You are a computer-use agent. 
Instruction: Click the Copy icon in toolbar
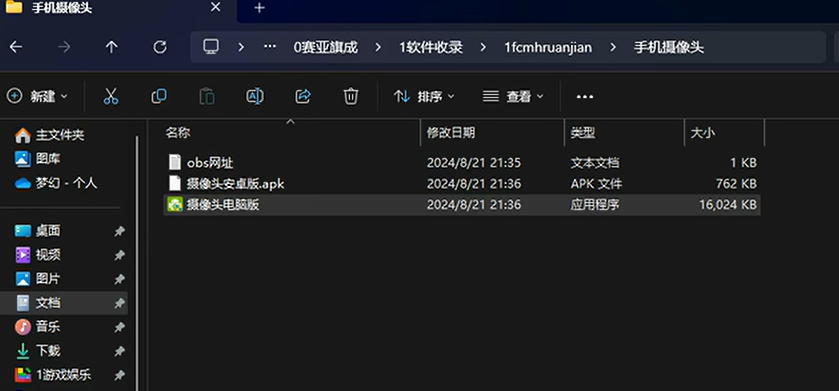click(x=159, y=96)
